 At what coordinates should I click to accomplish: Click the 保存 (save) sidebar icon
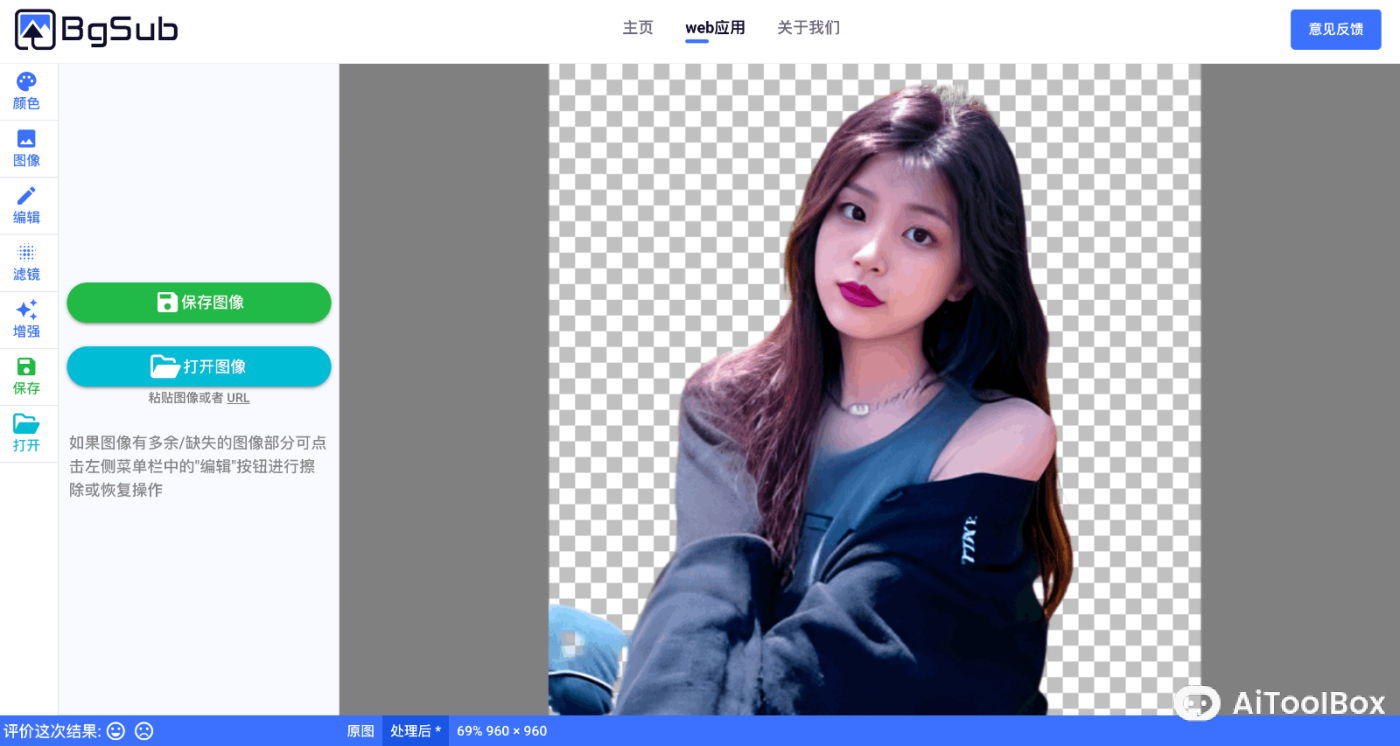click(27, 376)
